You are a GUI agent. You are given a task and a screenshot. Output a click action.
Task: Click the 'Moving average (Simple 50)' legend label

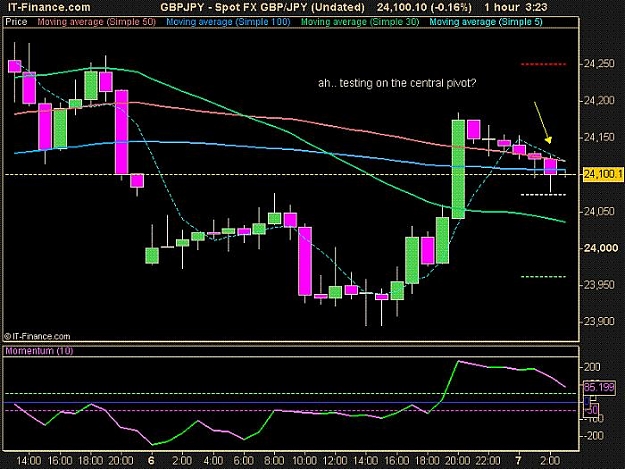click(96, 22)
